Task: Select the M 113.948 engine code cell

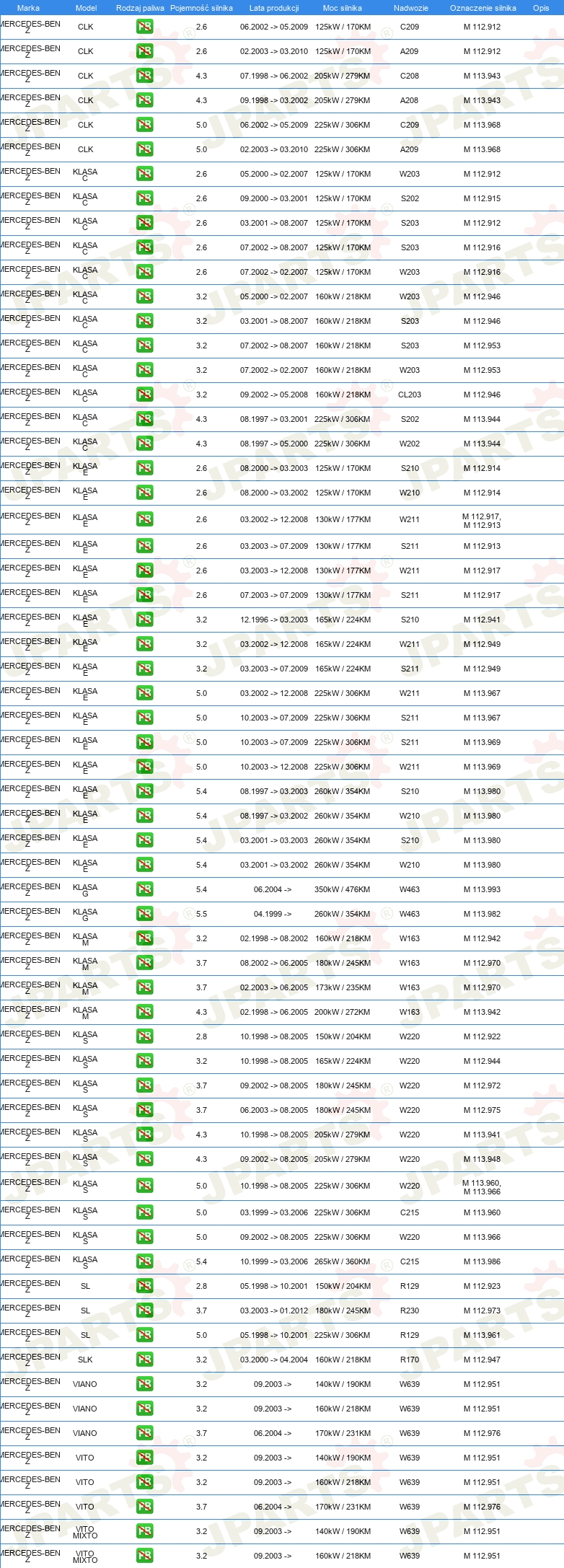Action: click(482, 1159)
